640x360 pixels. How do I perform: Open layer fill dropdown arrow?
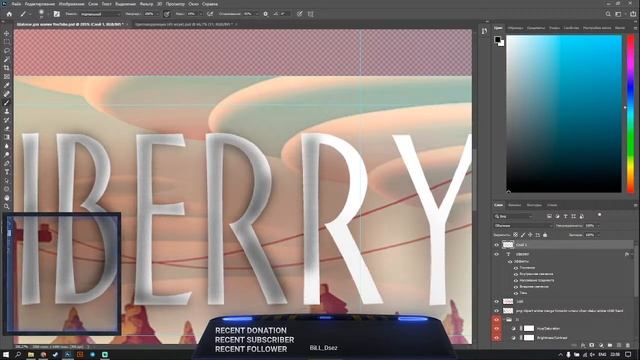598,235
